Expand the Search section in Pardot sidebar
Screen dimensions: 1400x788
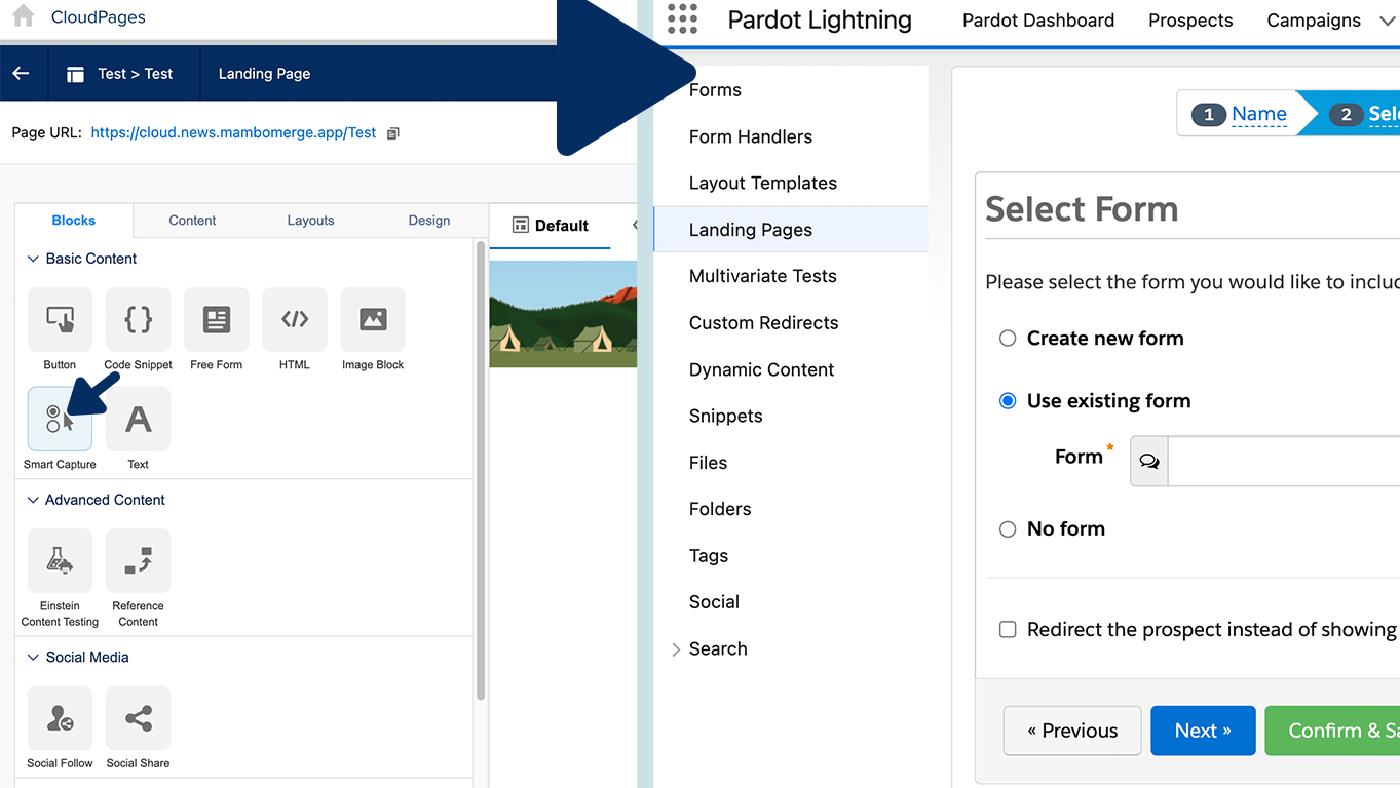pos(676,648)
